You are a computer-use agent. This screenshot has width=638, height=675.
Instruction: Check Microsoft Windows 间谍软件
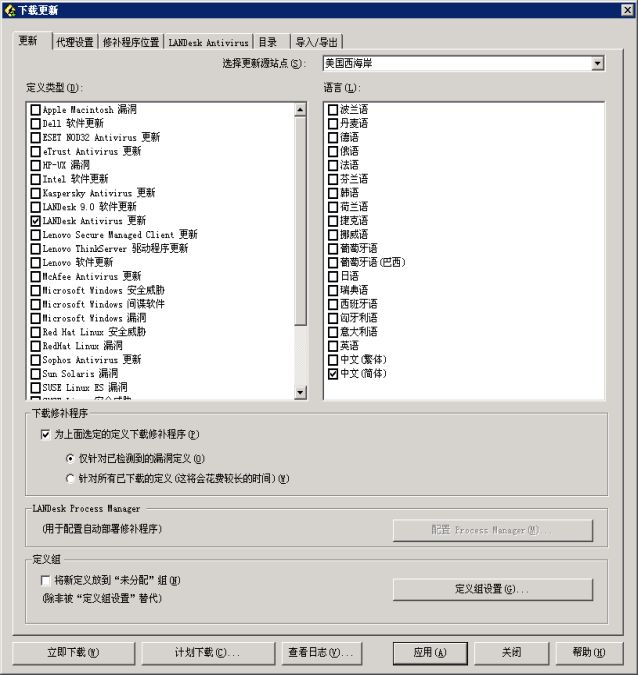click(x=36, y=304)
